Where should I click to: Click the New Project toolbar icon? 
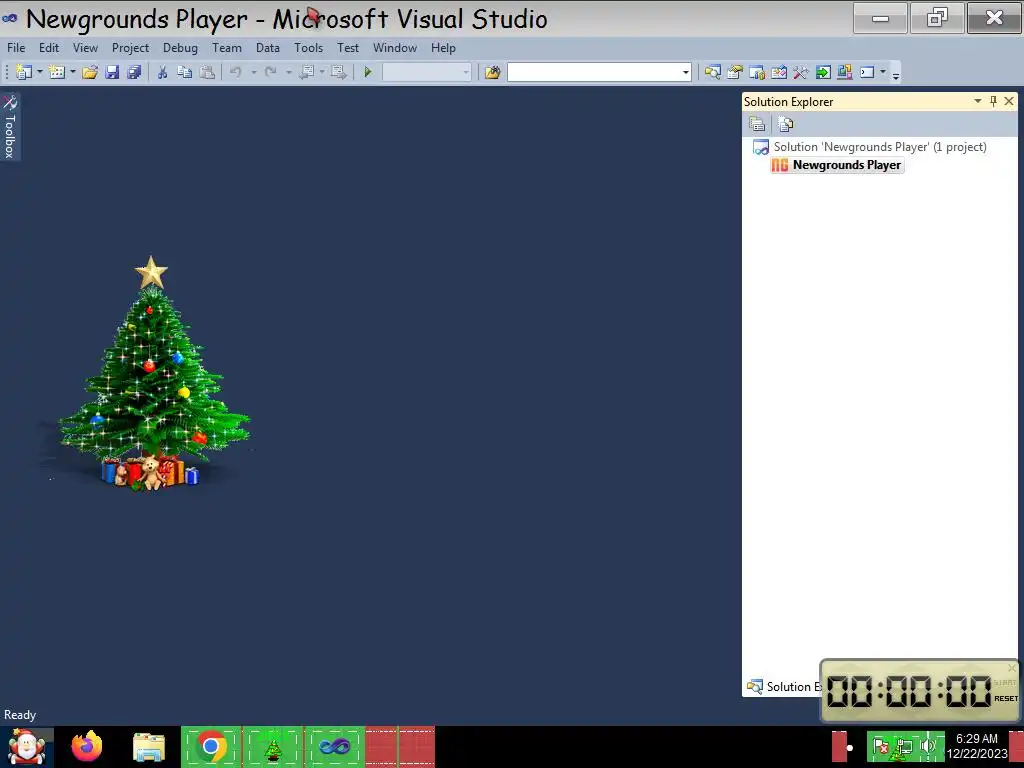click(24, 72)
